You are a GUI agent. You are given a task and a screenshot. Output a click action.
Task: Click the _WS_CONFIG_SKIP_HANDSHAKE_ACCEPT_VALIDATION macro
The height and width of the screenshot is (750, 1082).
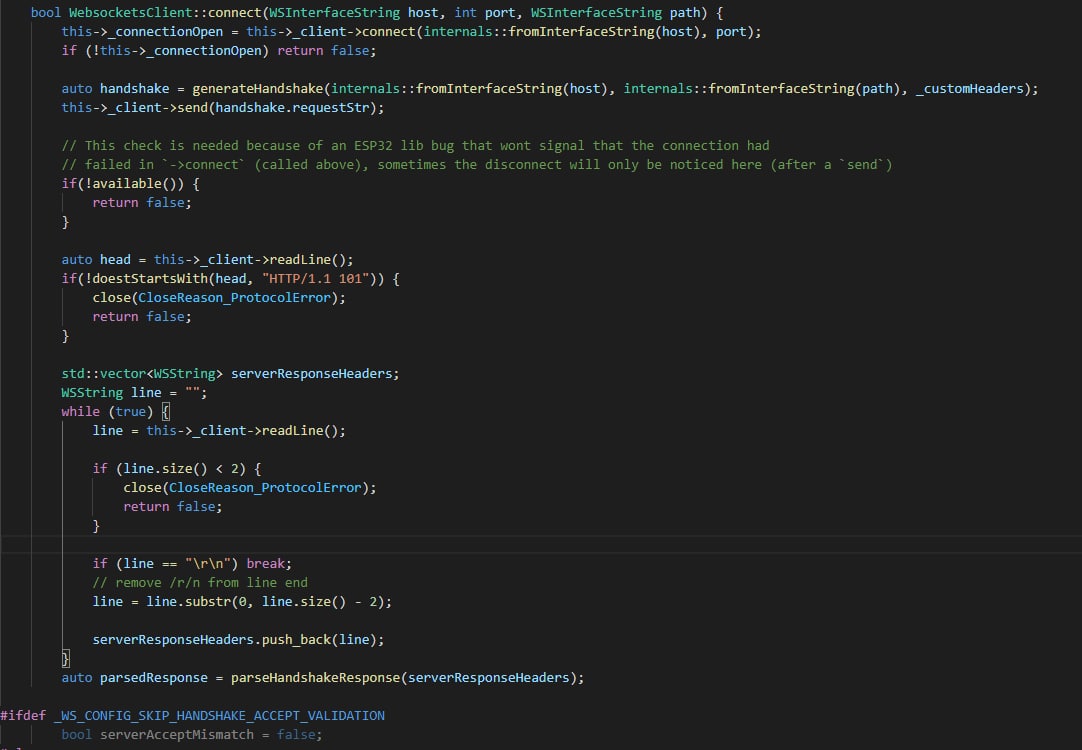coord(219,716)
